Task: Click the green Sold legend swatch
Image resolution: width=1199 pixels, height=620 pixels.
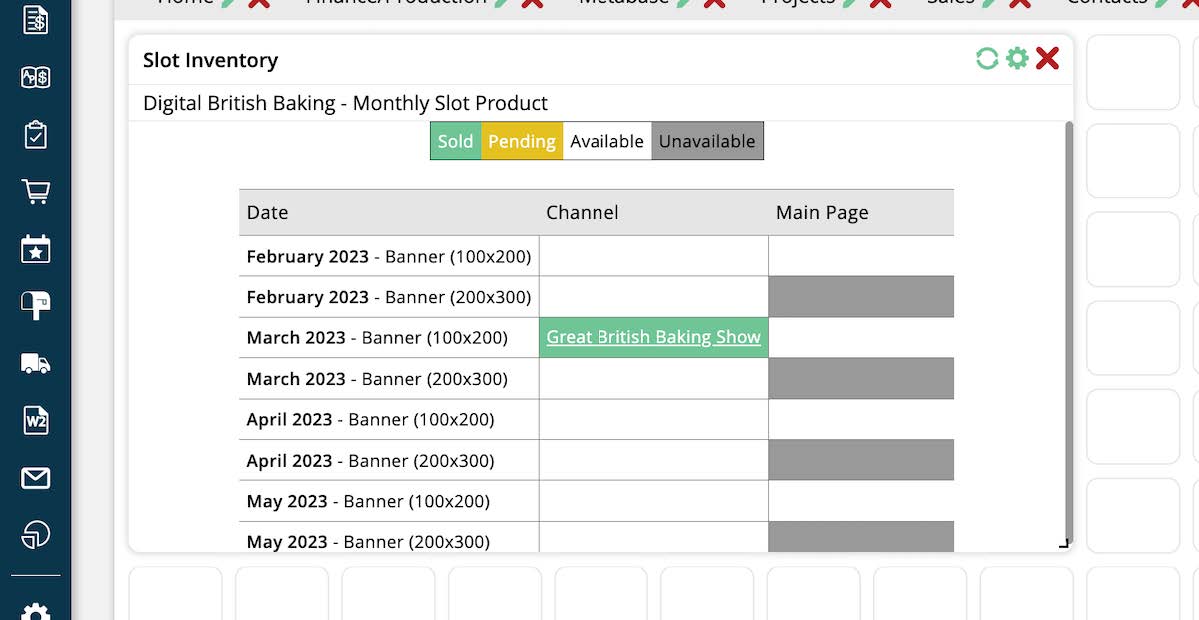Action: [x=455, y=142]
